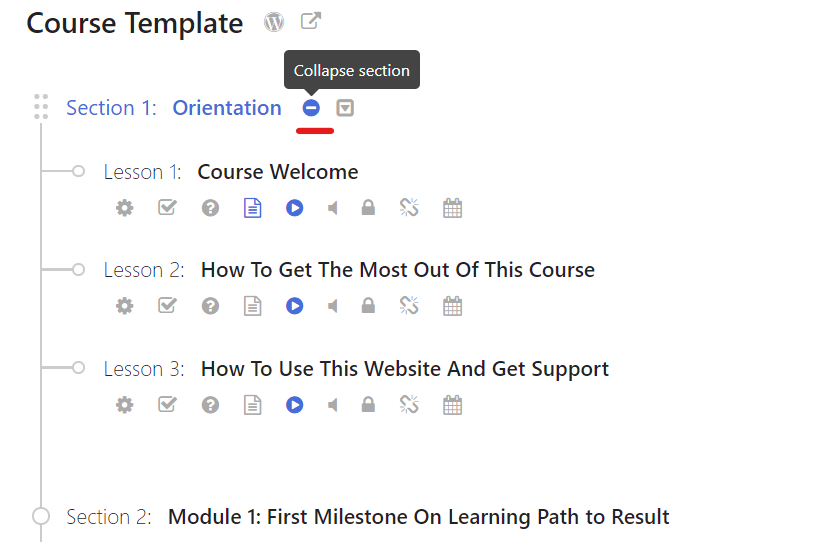This screenshot has width=832, height=542.
Task: Click the video play icon for Course Welcome
Action: point(294,208)
